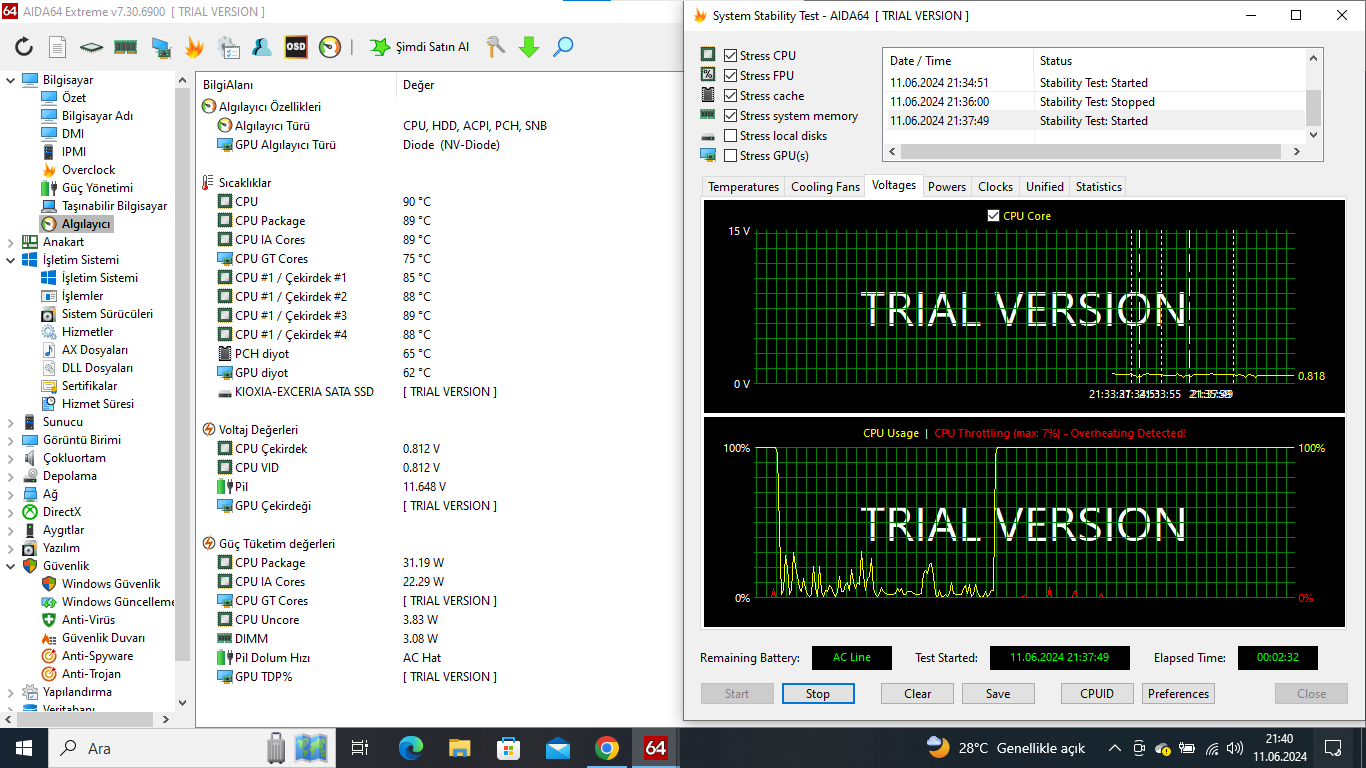Click the Clear button

pos(917,694)
